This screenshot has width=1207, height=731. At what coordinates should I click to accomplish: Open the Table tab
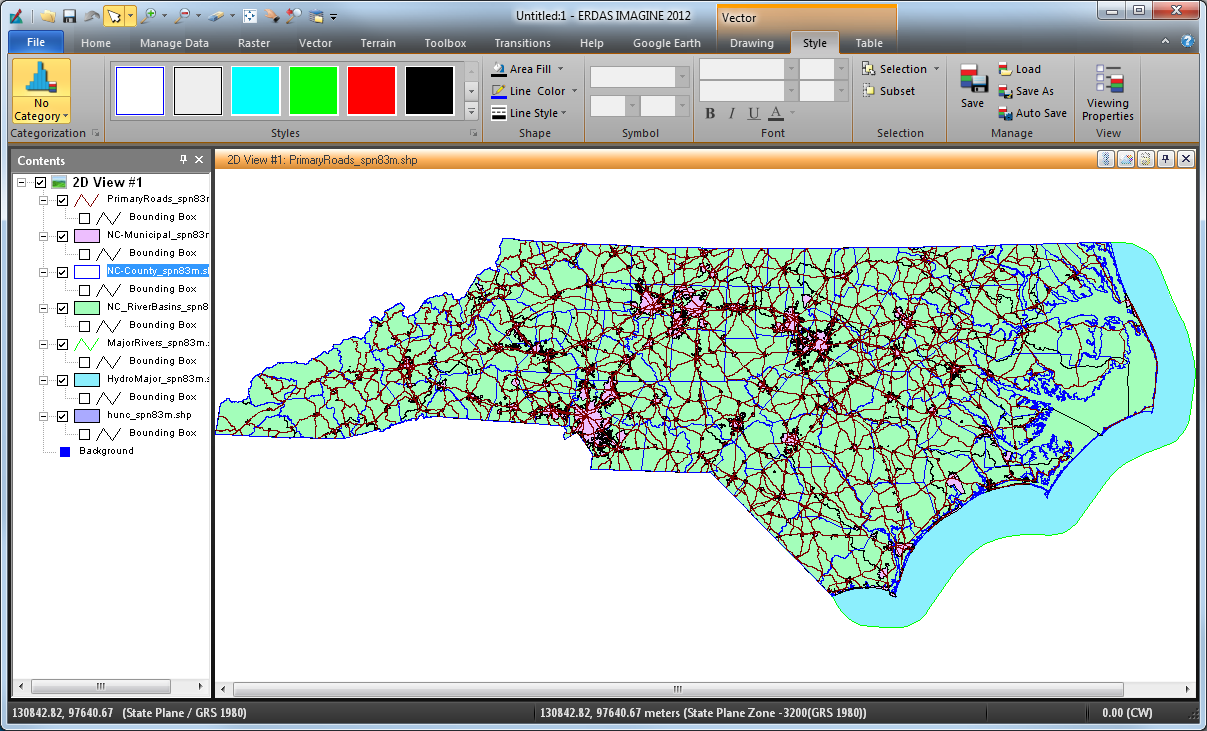point(869,43)
